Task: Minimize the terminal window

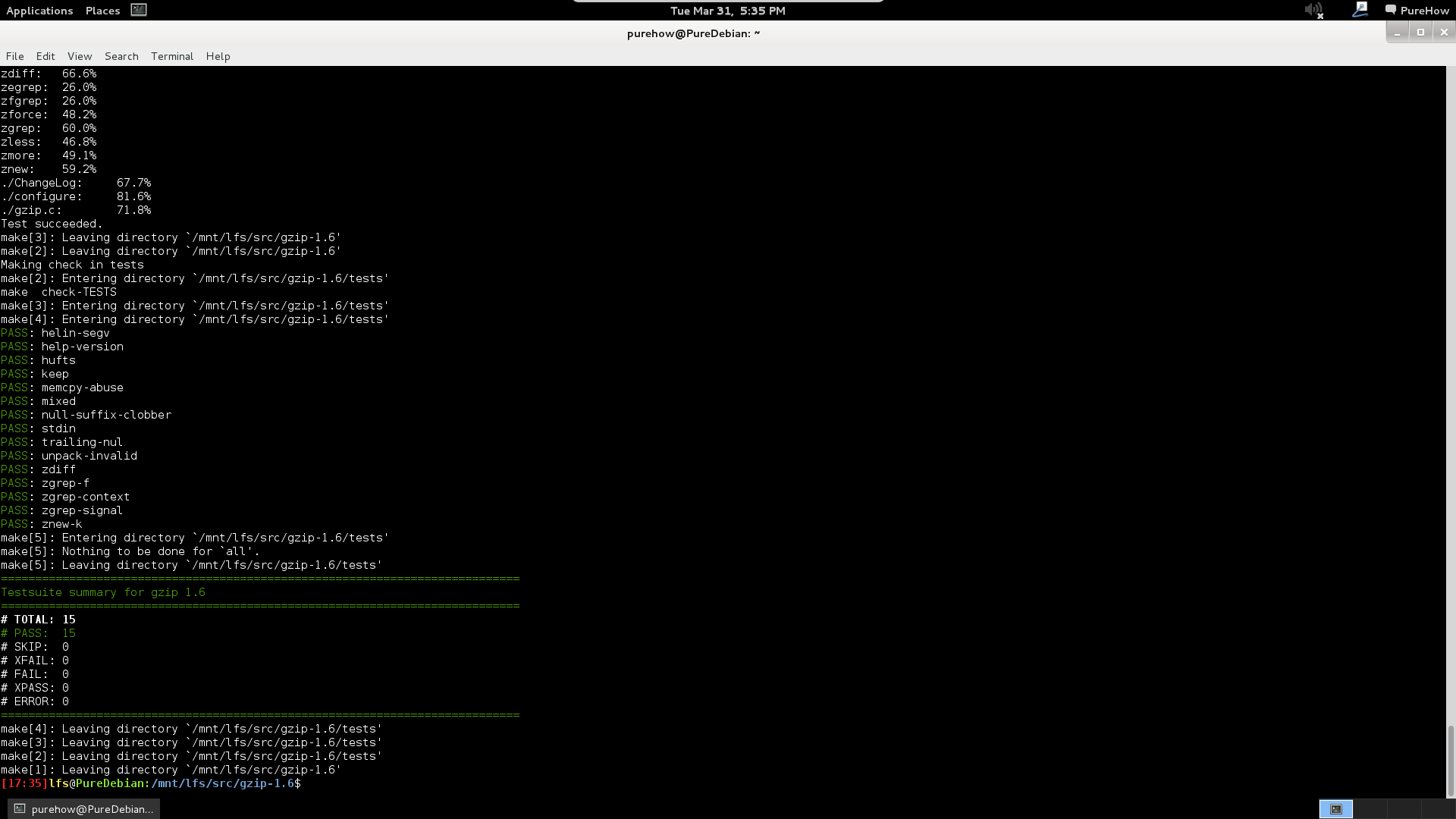Action: pos(1397,33)
